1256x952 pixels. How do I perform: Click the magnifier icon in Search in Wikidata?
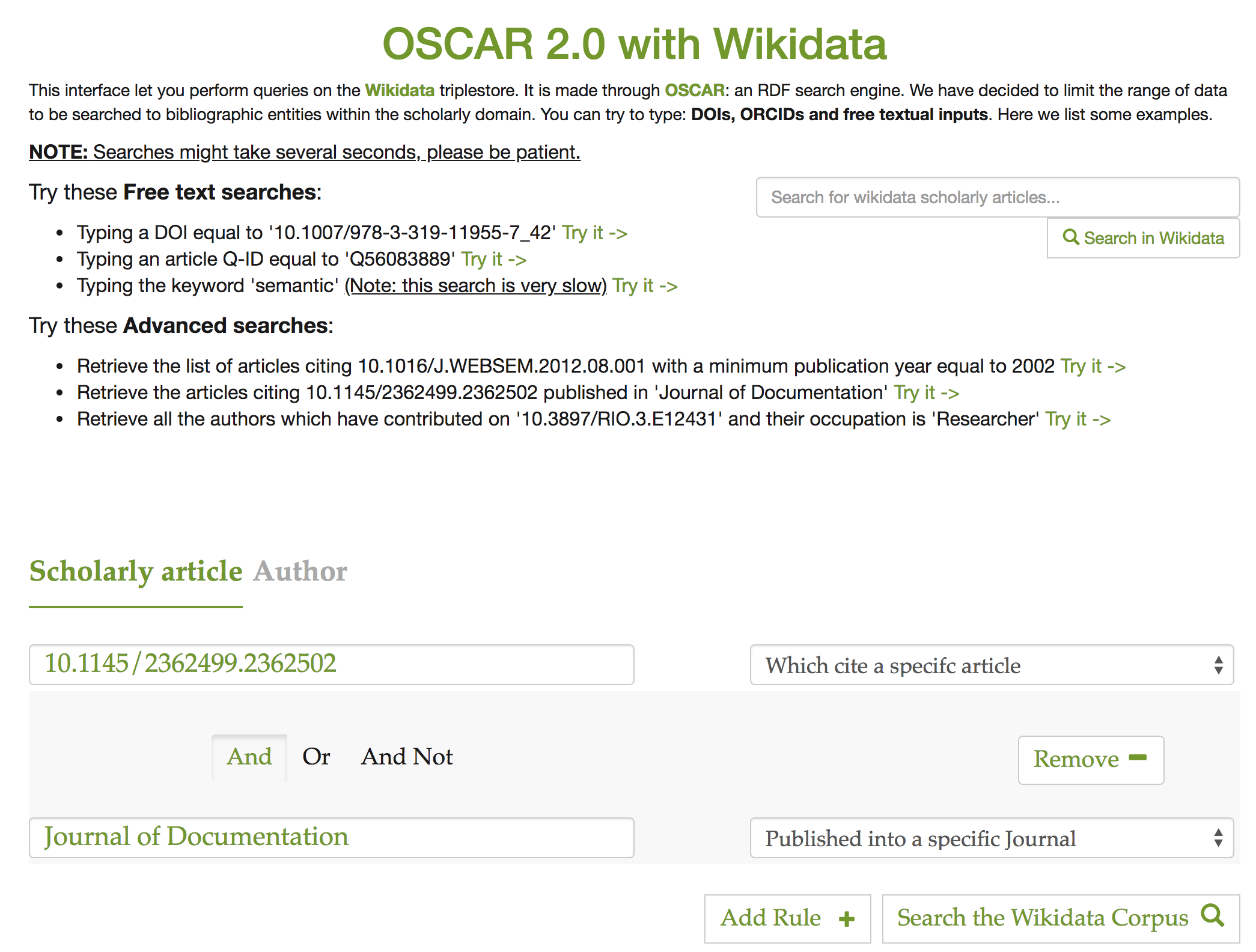[x=1070, y=237]
